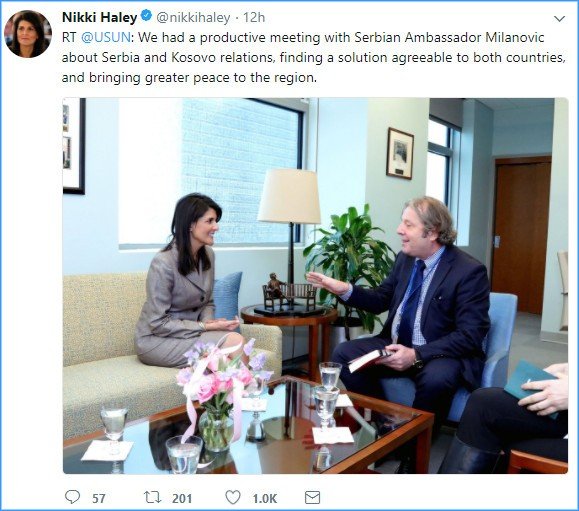View the 1.0K likes count
The image size is (579, 511).
tap(265, 498)
